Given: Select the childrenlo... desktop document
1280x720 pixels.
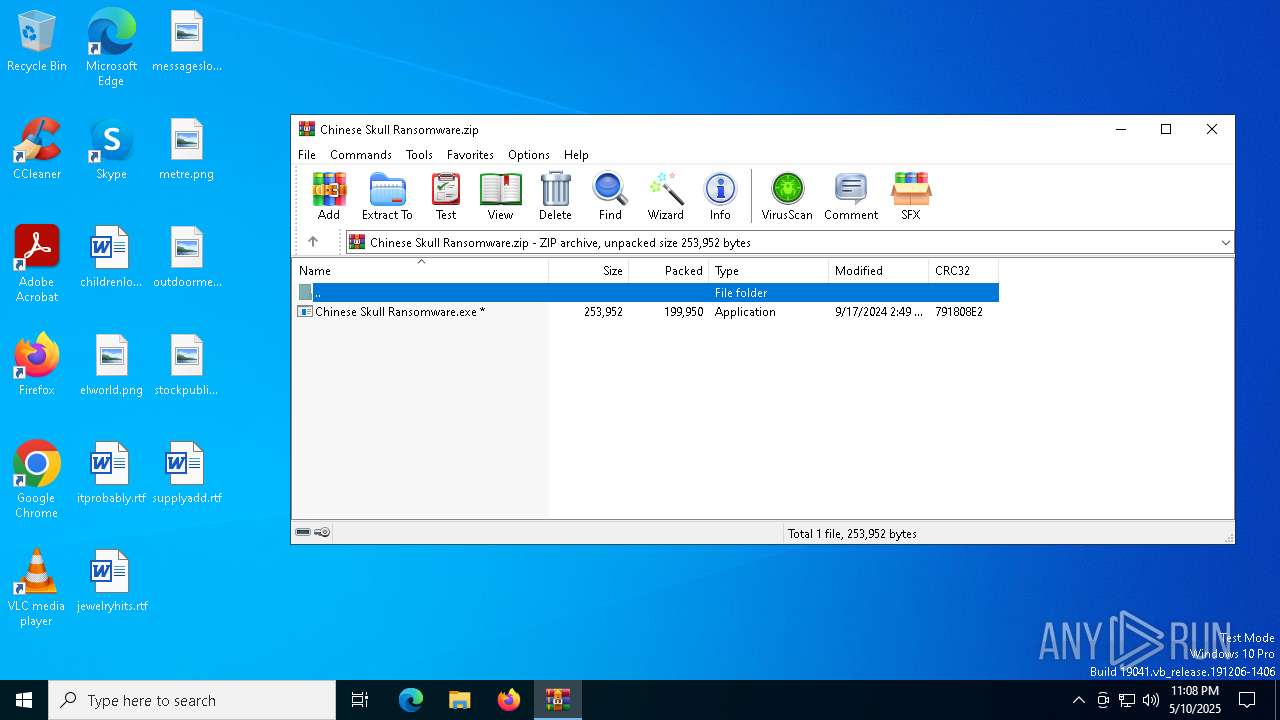Looking at the screenshot, I should (x=111, y=258).
